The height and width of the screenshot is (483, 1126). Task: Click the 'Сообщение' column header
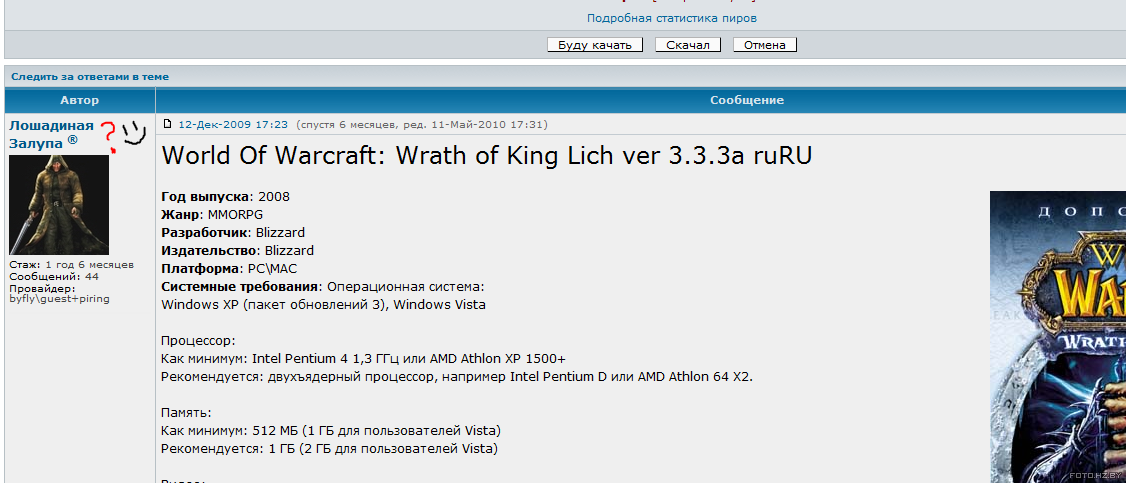pos(747,100)
